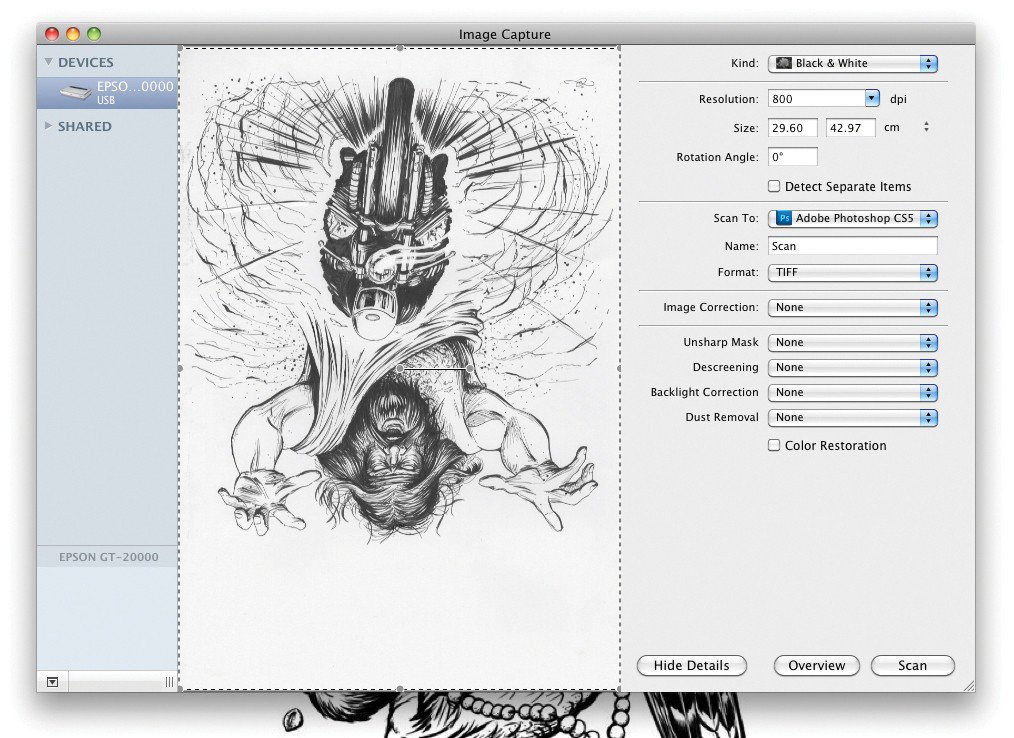Click the scanned artwork preview

pos(400,369)
